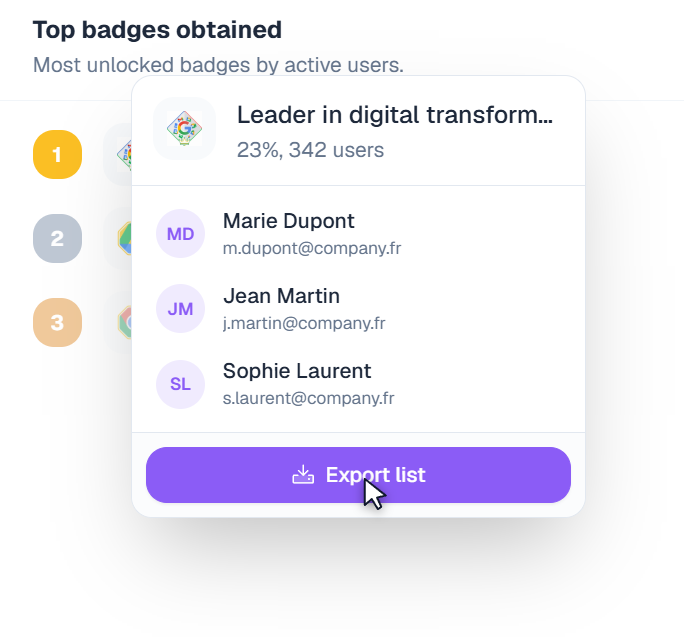
Task: Click the silver rank 2 badge
Action: point(57,239)
